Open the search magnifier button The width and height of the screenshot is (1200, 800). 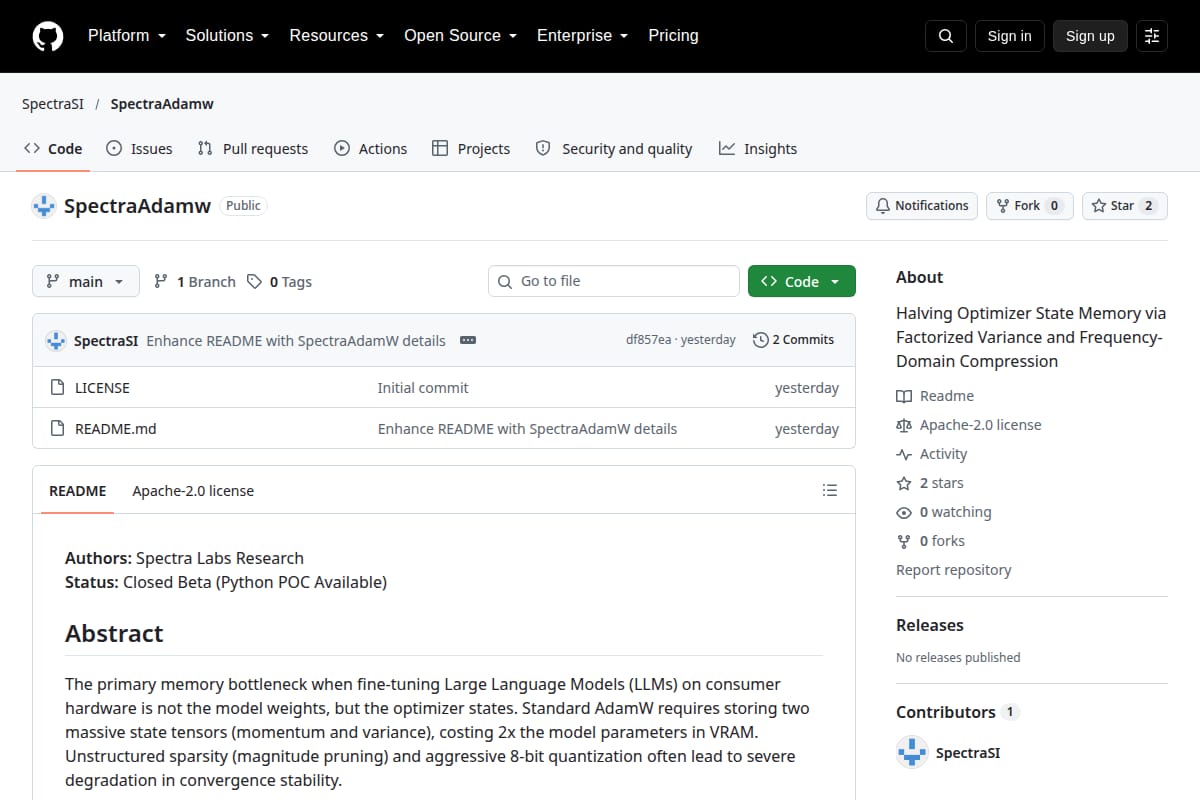click(946, 36)
